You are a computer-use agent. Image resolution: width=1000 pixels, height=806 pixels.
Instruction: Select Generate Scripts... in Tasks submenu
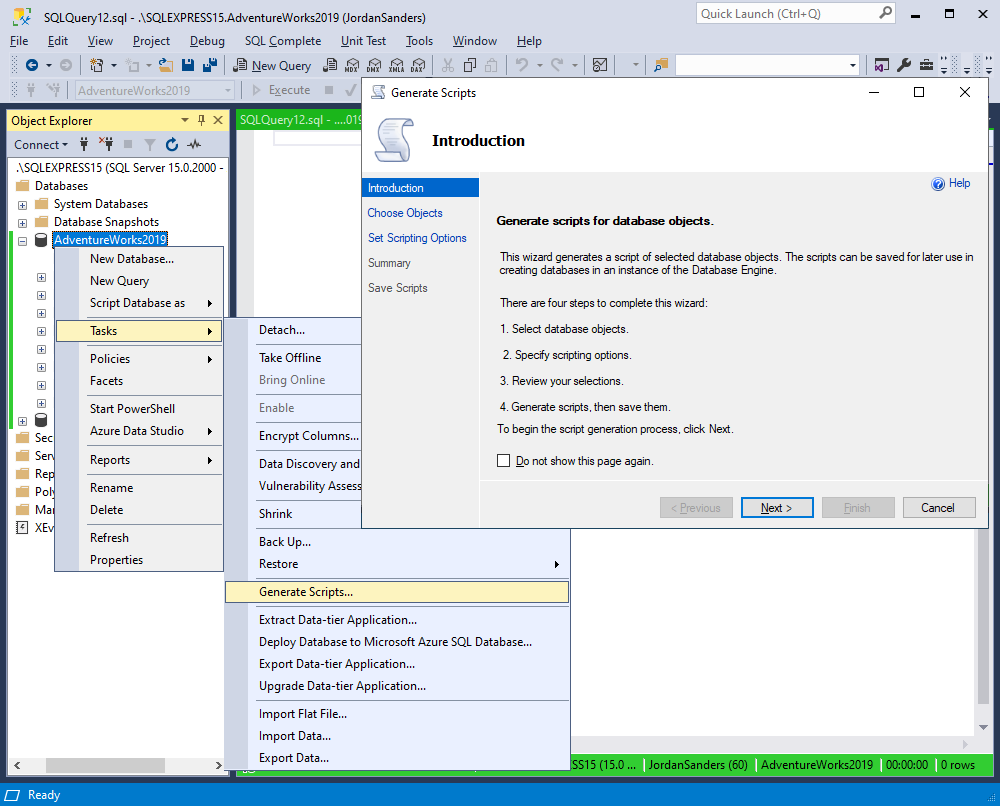(397, 592)
